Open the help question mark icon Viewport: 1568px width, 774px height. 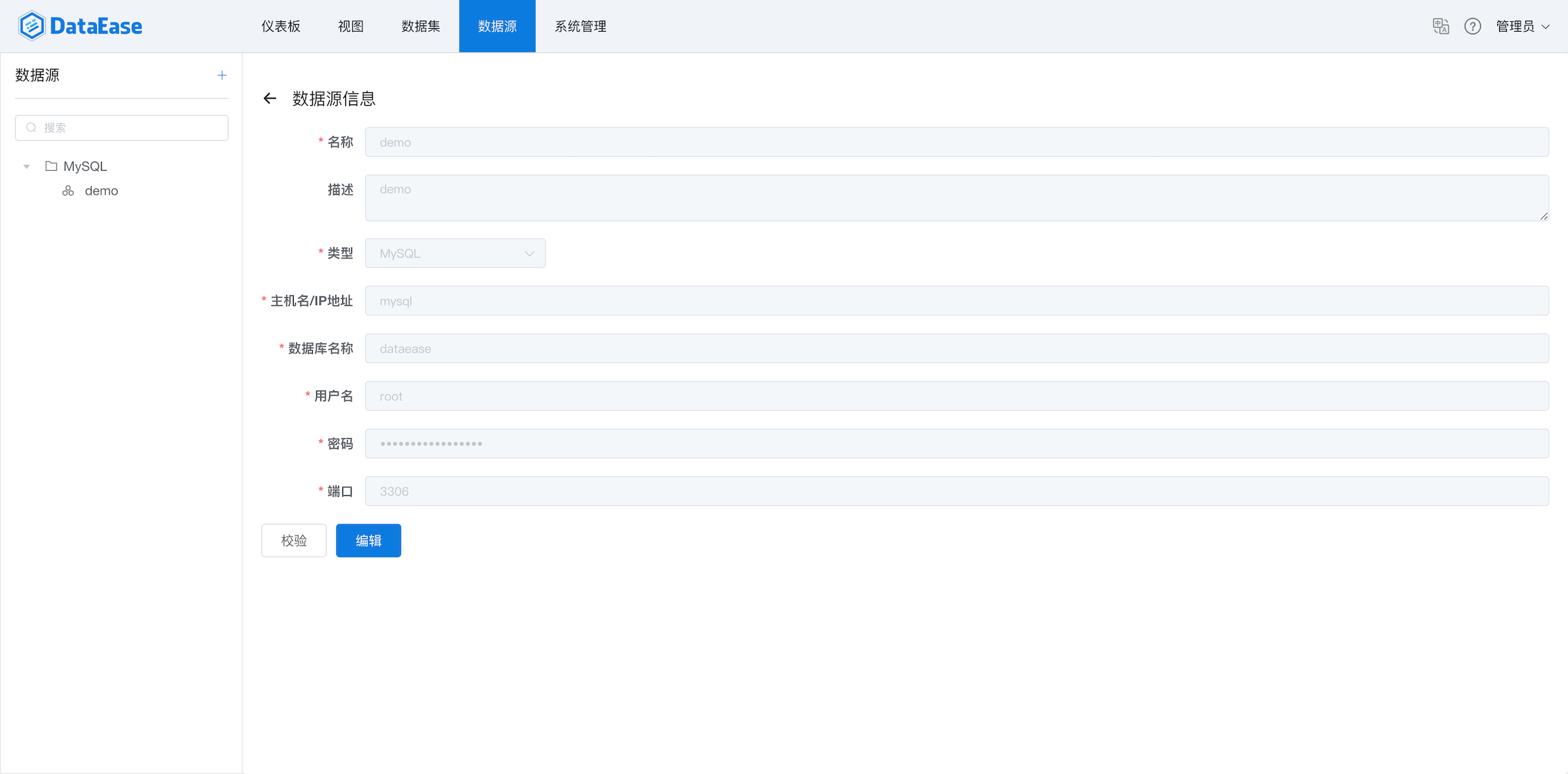point(1472,26)
